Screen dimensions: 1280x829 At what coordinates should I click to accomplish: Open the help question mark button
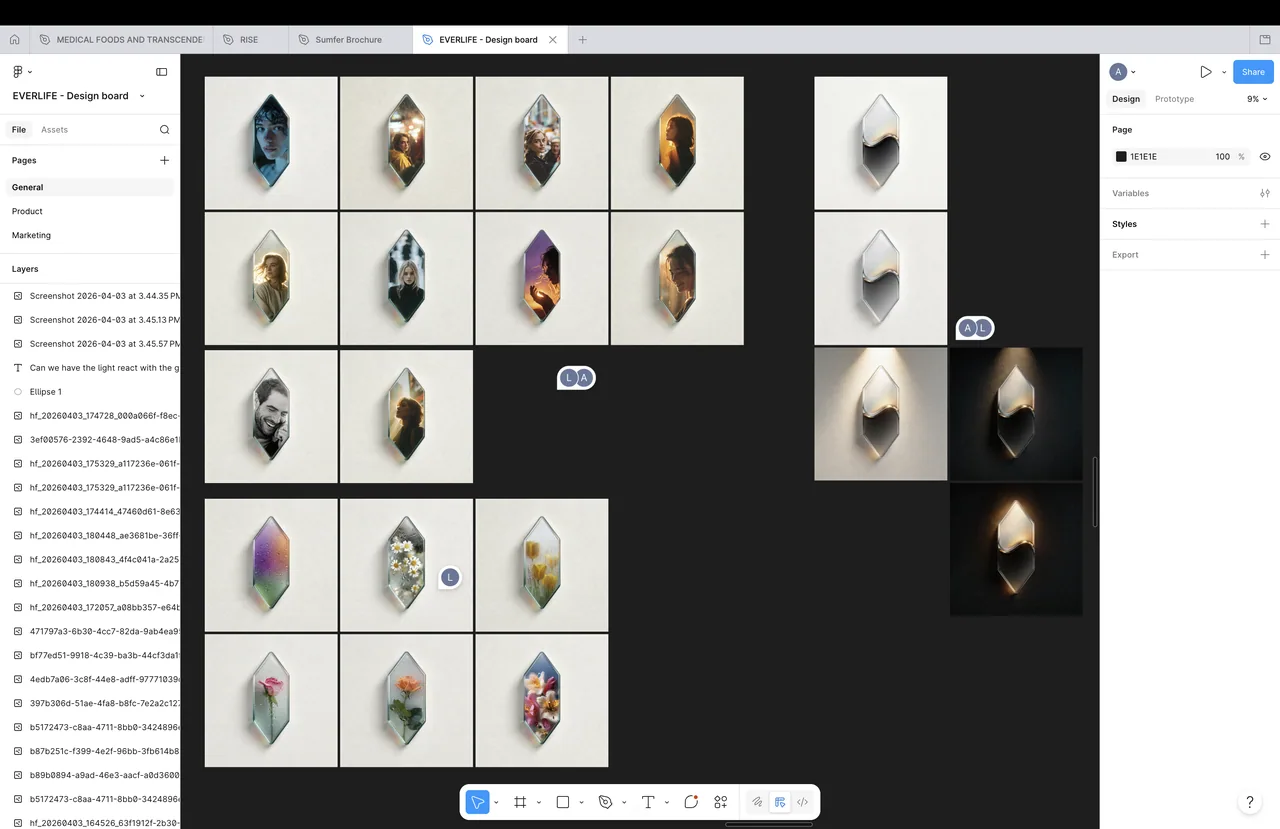[x=1249, y=802]
